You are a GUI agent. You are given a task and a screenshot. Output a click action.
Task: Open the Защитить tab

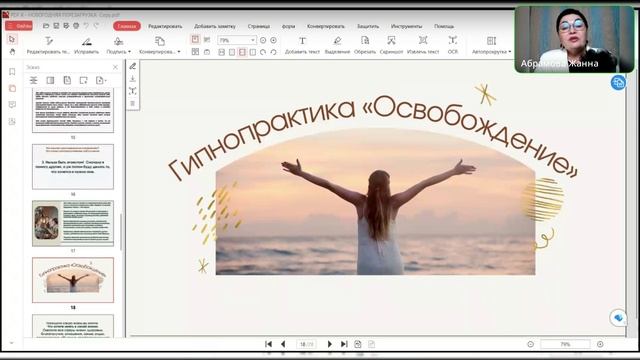point(368,26)
